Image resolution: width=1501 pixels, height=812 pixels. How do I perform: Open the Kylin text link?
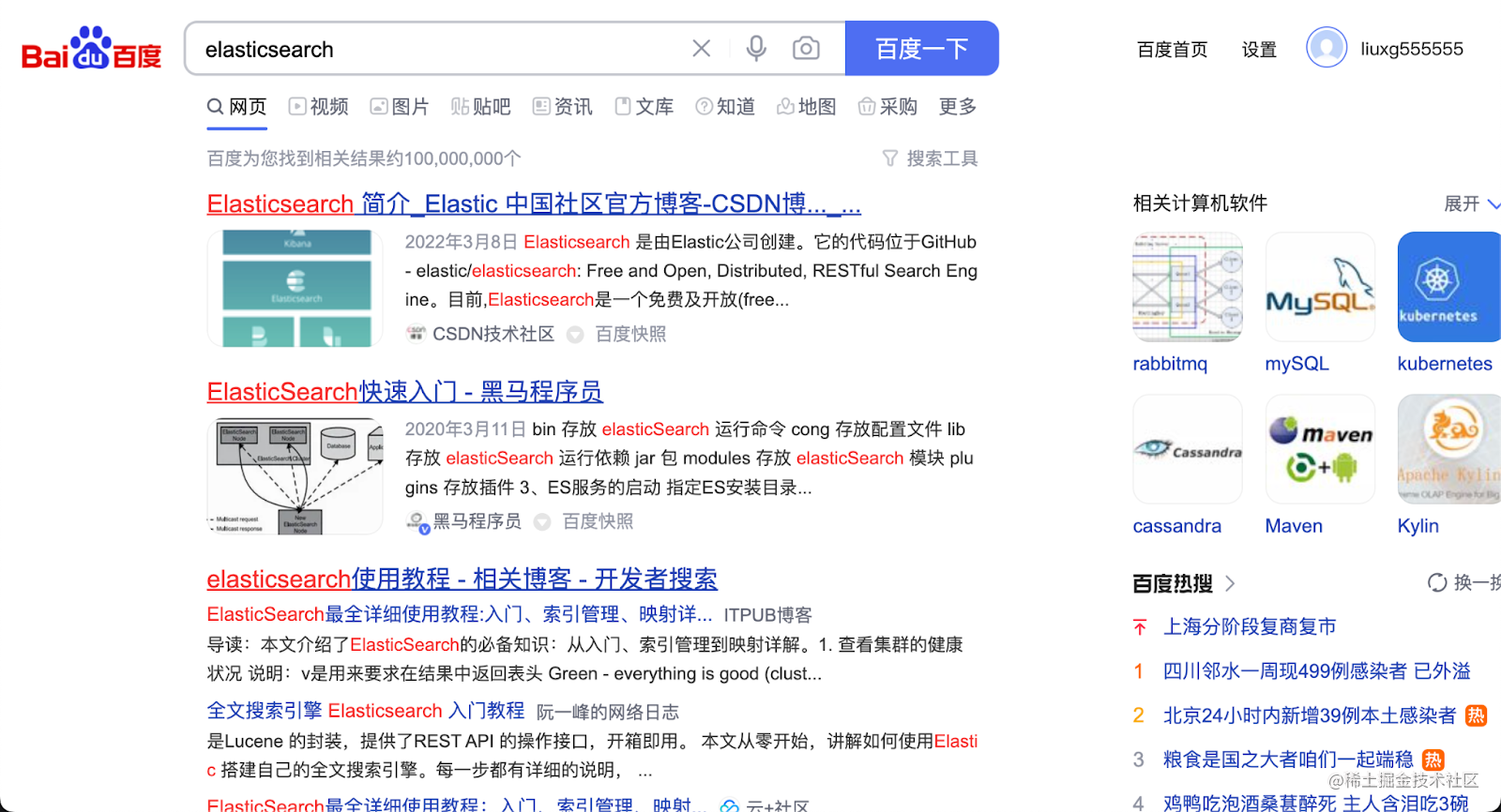pyautogui.click(x=1418, y=526)
